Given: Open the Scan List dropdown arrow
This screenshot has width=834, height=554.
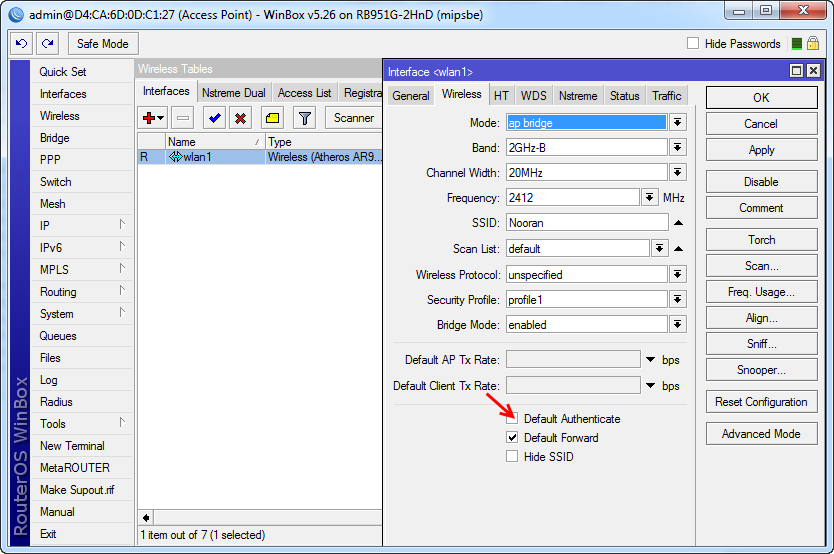Looking at the screenshot, I should pos(659,248).
